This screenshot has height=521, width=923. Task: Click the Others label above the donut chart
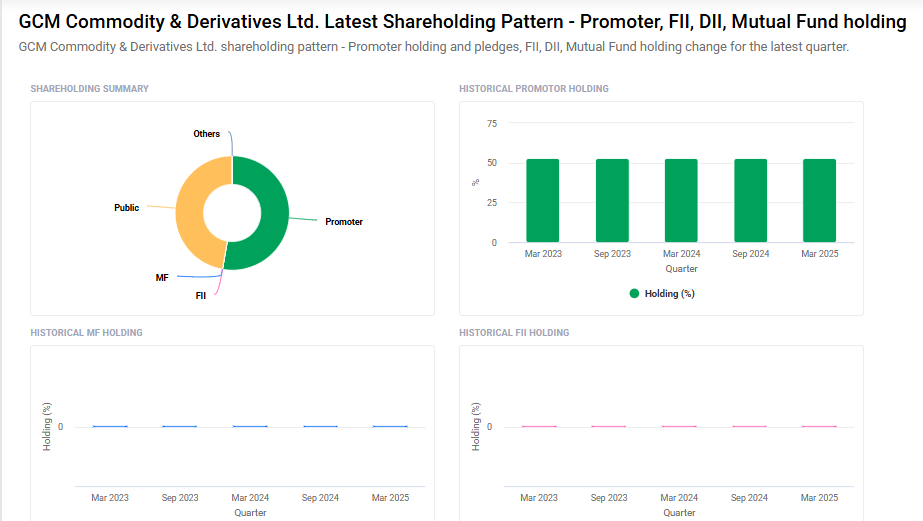207,134
